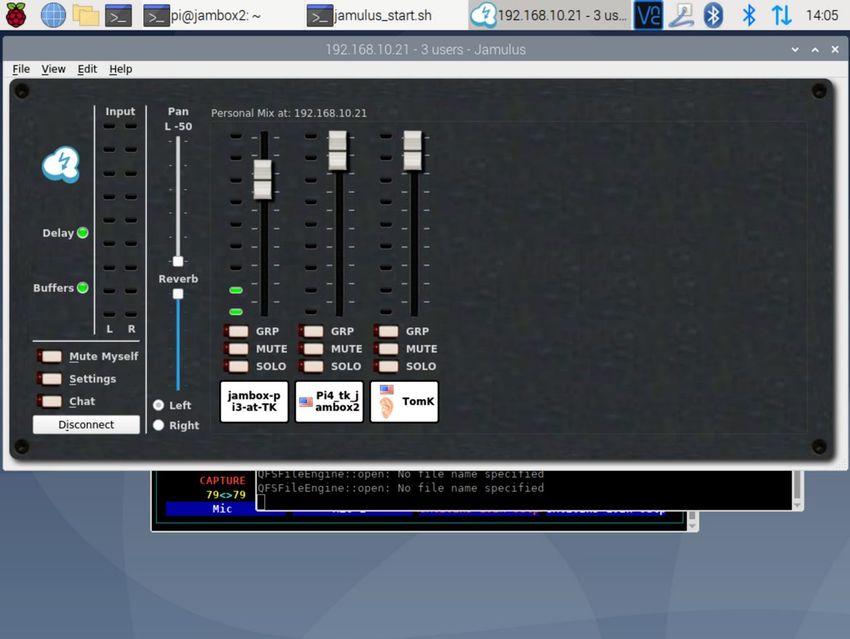Screen dimensions: 850x639
Task: Mute the jambox-pi3-at-TK channel
Action: point(236,348)
